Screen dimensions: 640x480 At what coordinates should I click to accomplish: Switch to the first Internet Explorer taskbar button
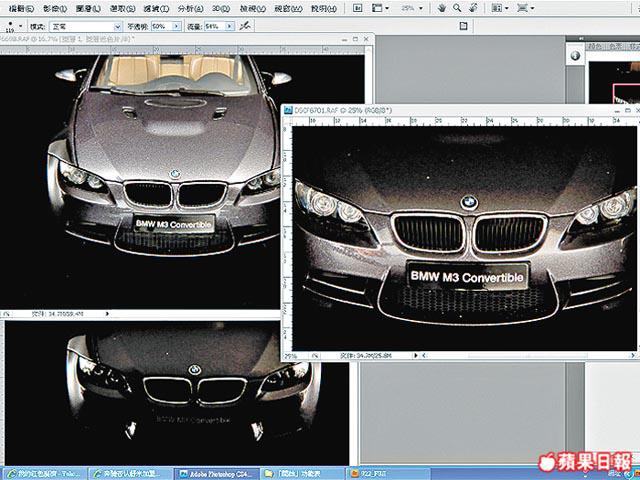[x=43, y=473]
